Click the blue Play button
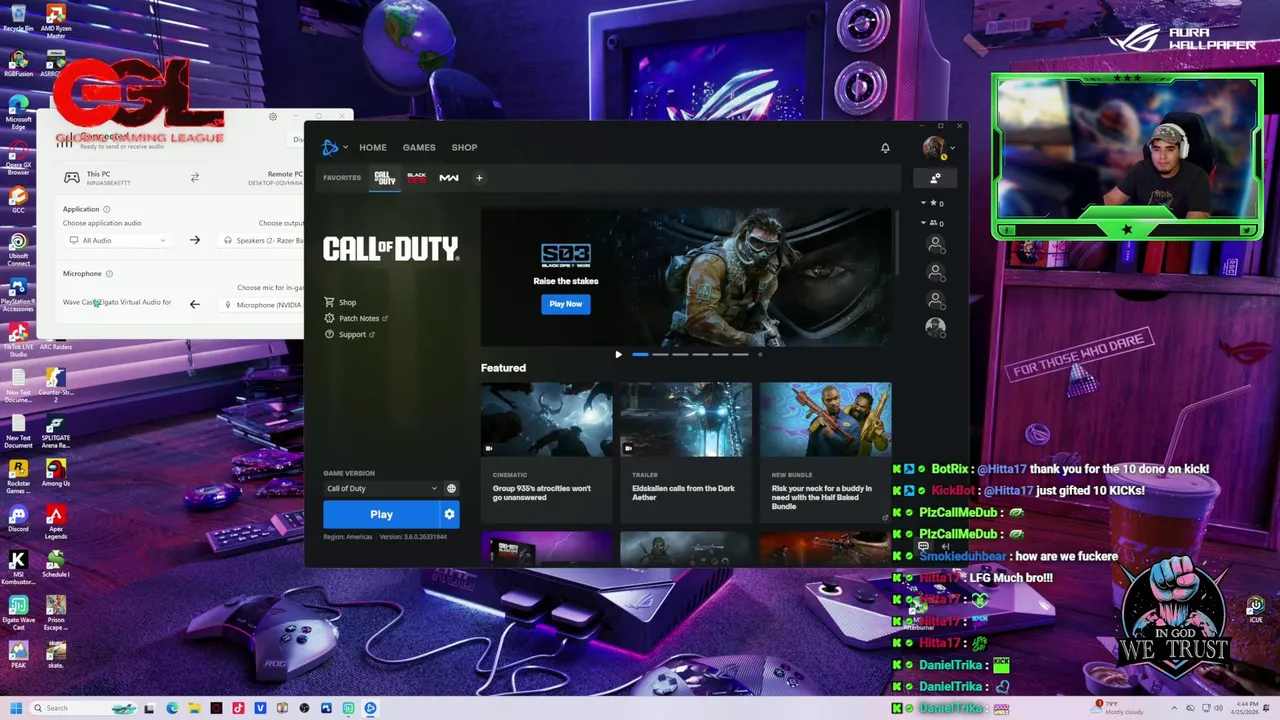 point(381,514)
